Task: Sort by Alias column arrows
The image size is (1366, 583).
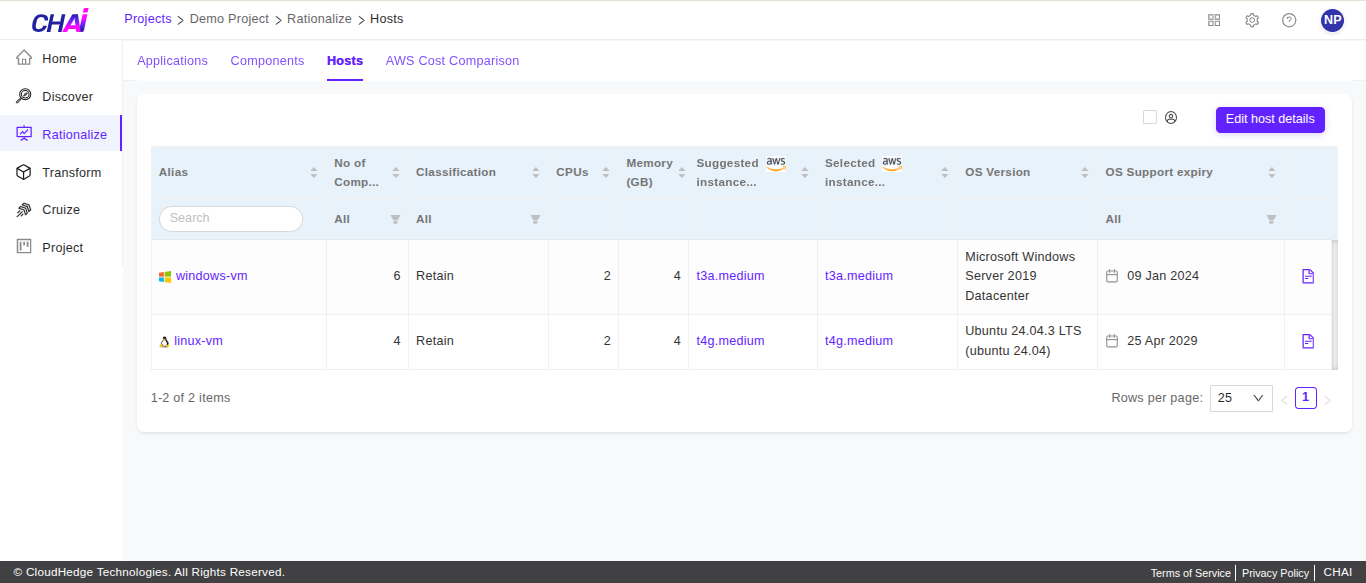Action: point(314,173)
